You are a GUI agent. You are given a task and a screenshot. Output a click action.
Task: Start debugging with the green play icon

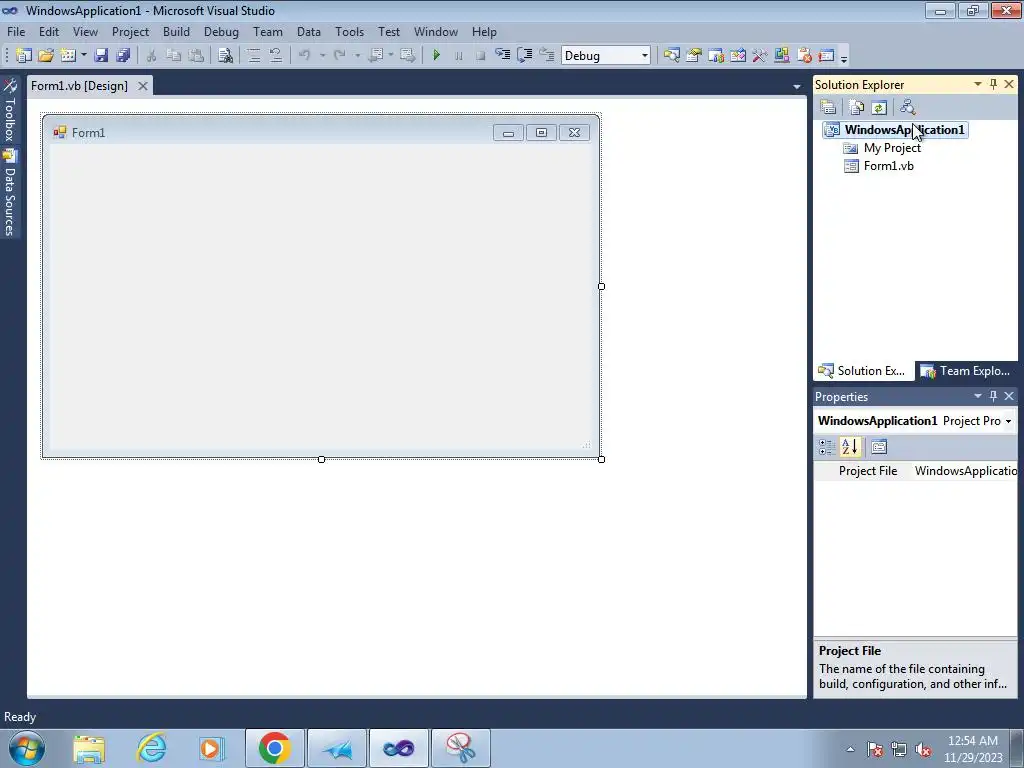pos(437,56)
